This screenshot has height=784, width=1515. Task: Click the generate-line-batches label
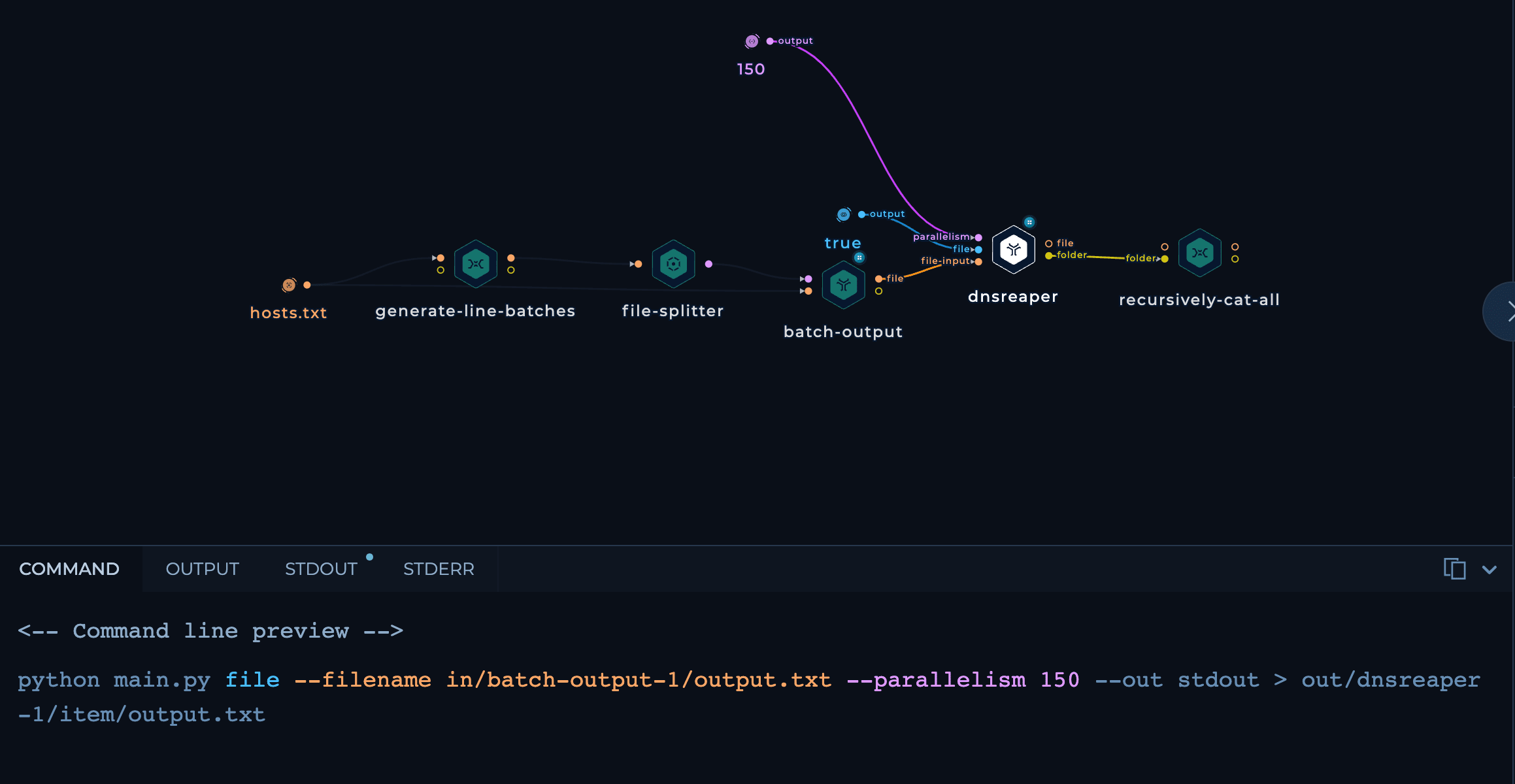475,311
